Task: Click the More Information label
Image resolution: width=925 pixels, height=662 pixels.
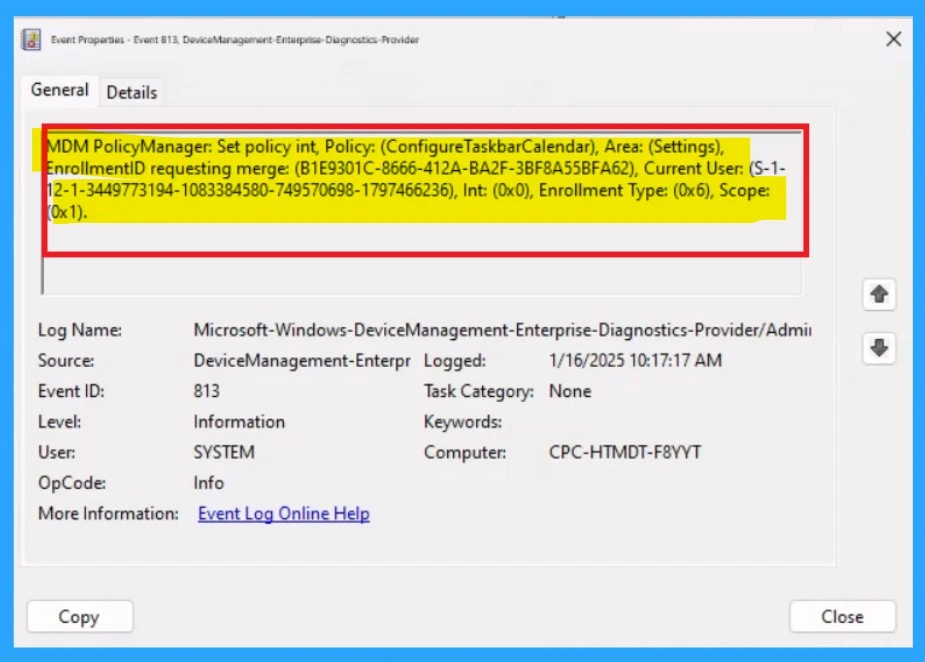Action: (x=108, y=514)
